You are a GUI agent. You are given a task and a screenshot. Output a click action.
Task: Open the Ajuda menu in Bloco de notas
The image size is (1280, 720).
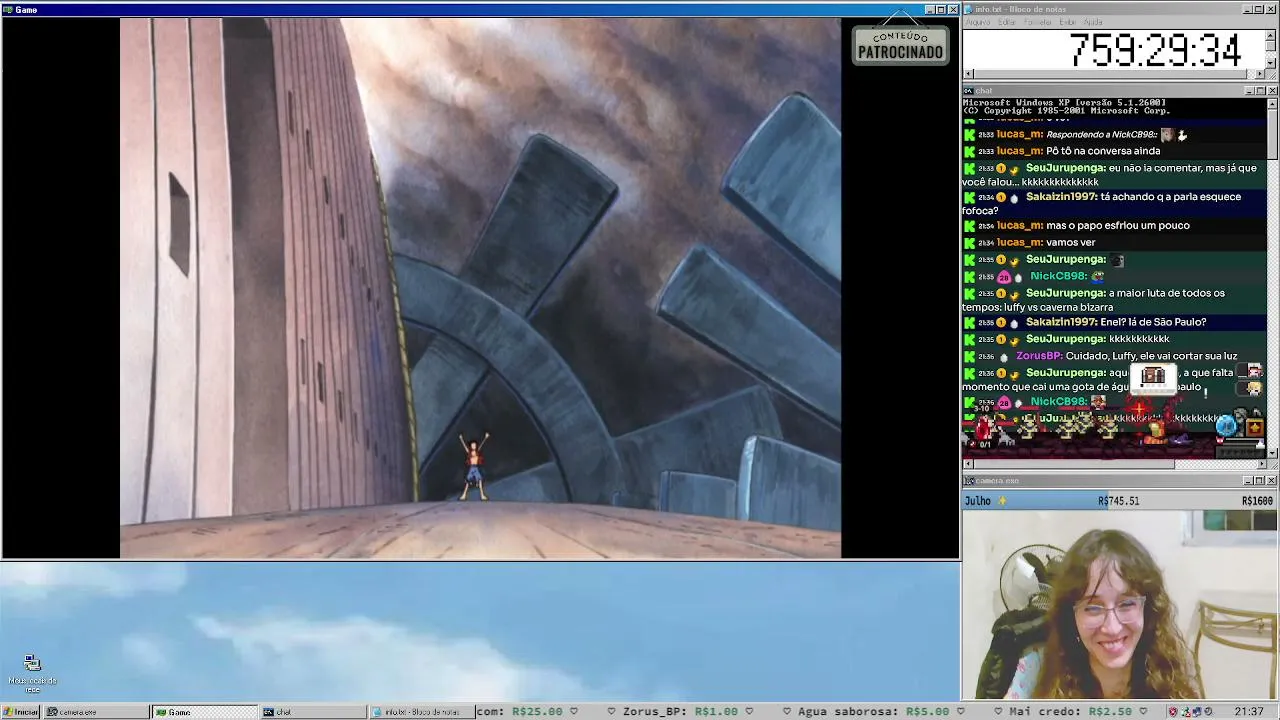coord(1093,22)
